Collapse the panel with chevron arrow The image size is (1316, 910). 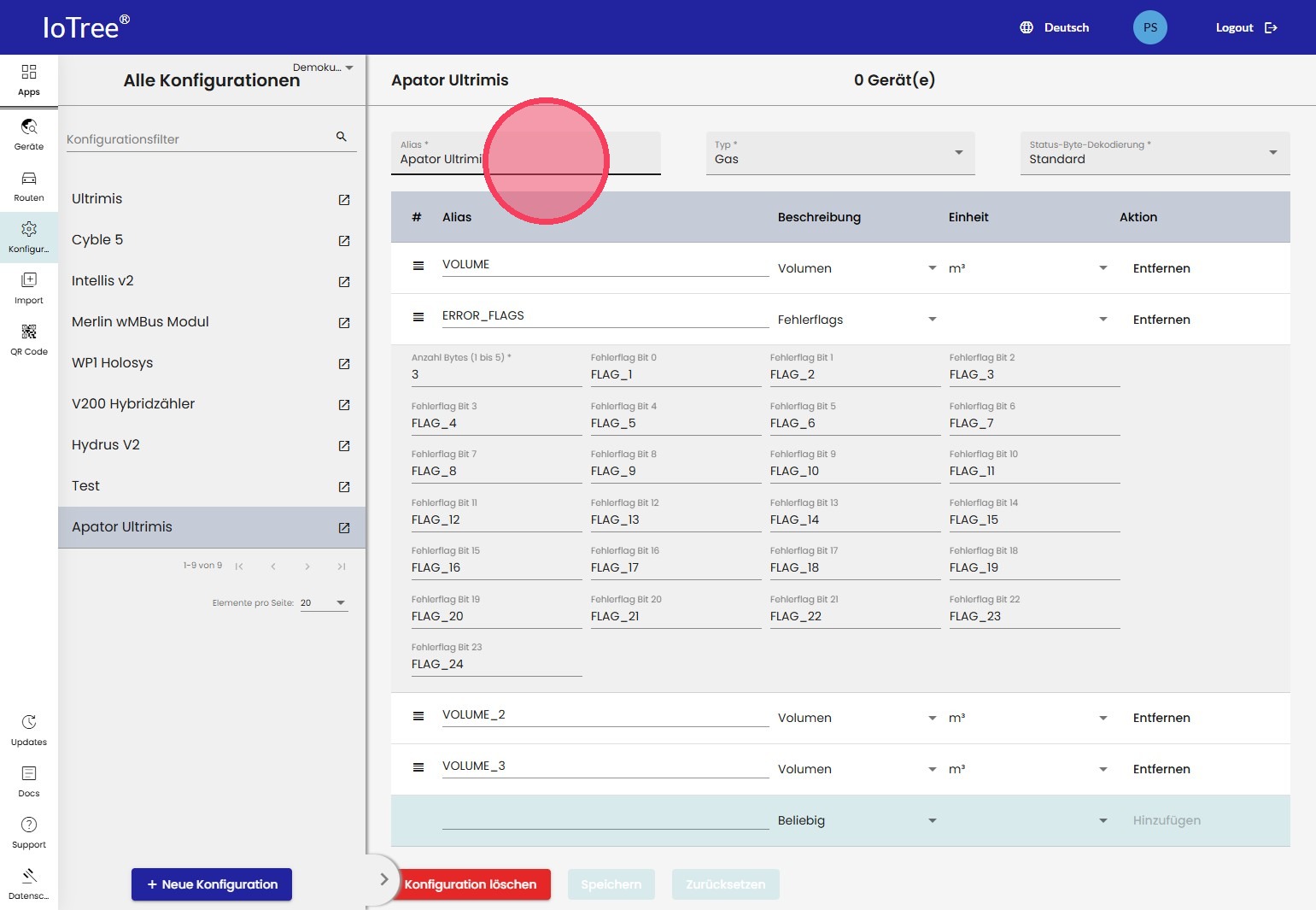(x=384, y=879)
